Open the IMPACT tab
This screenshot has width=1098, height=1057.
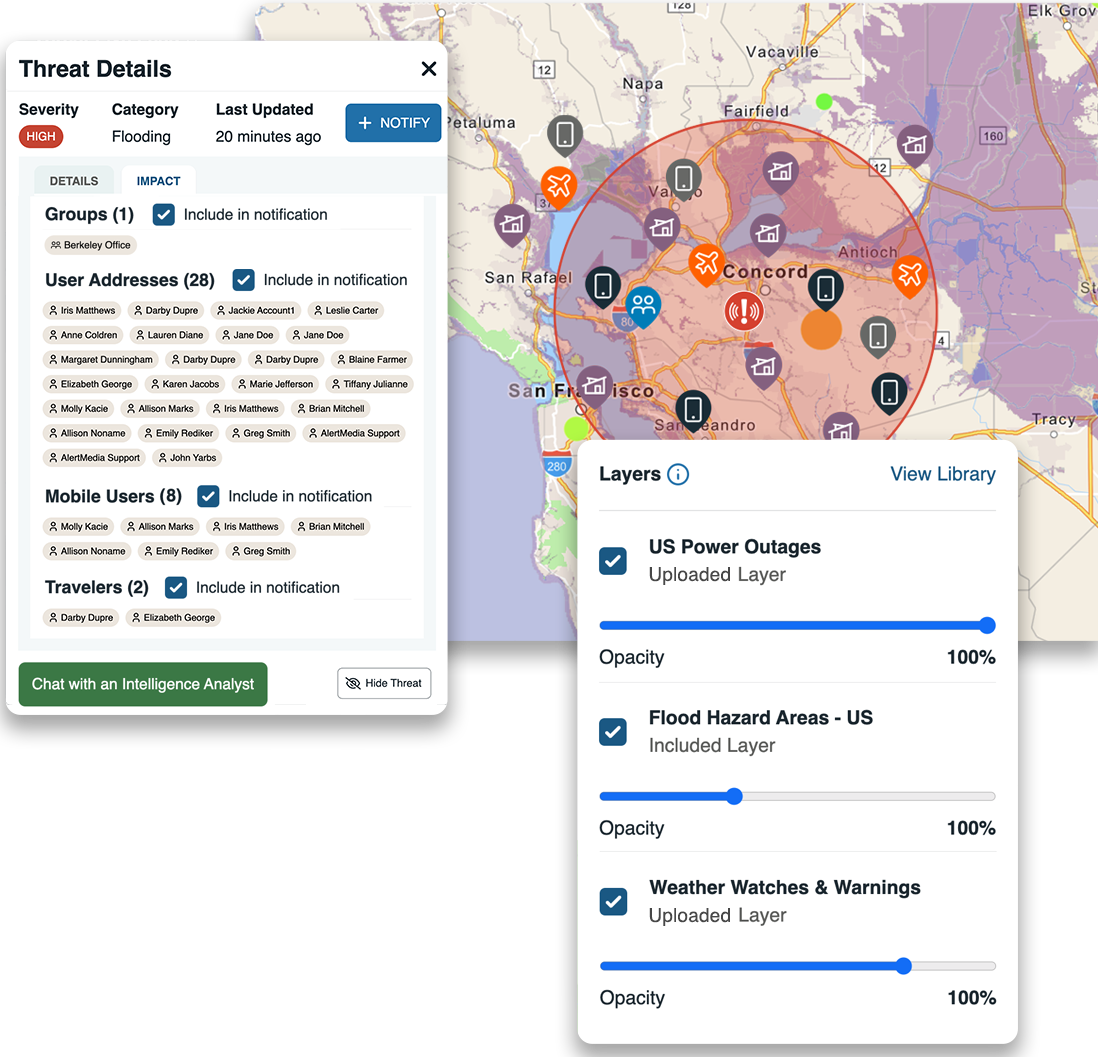click(x=157, y=180)
